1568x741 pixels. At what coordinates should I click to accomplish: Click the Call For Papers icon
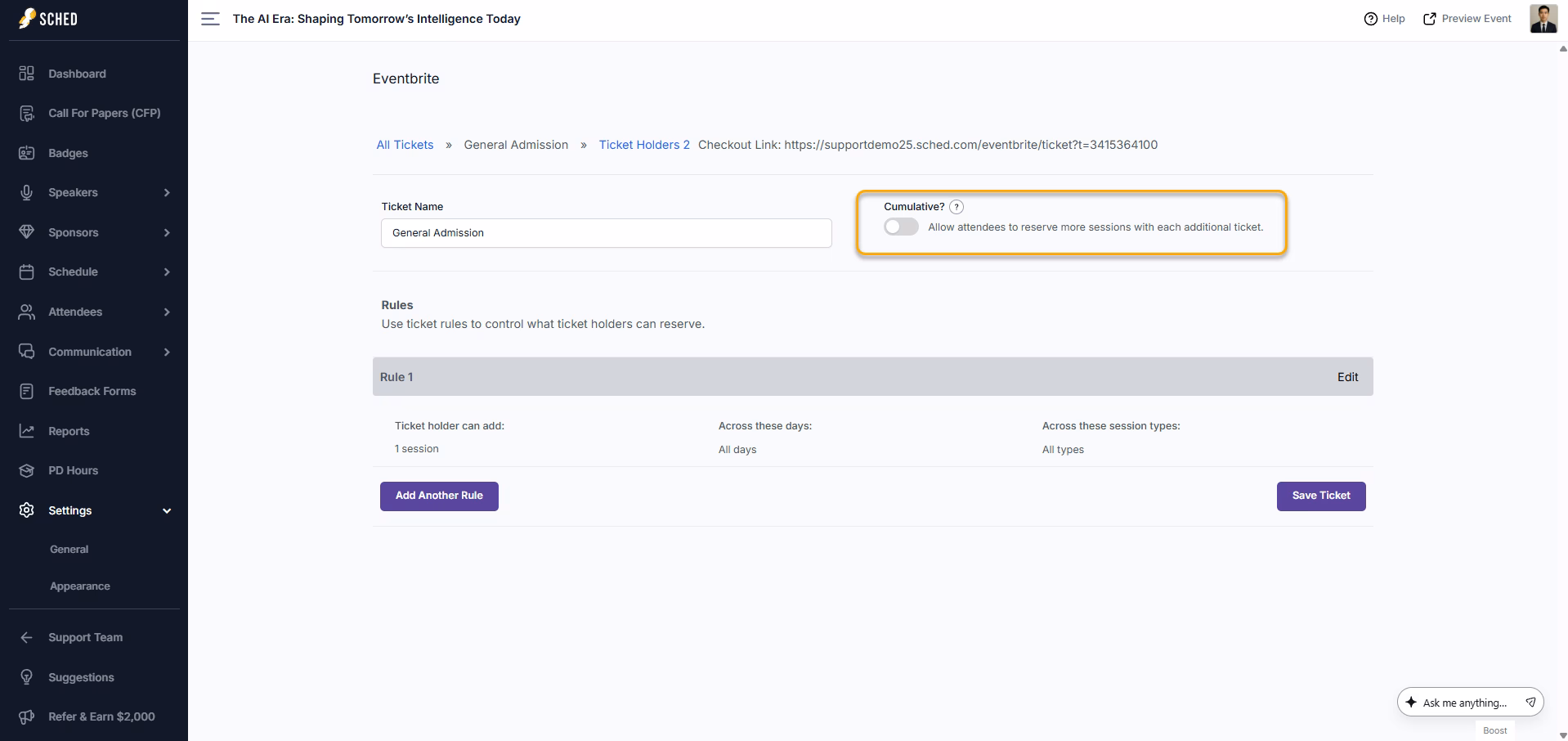point(26,113)
